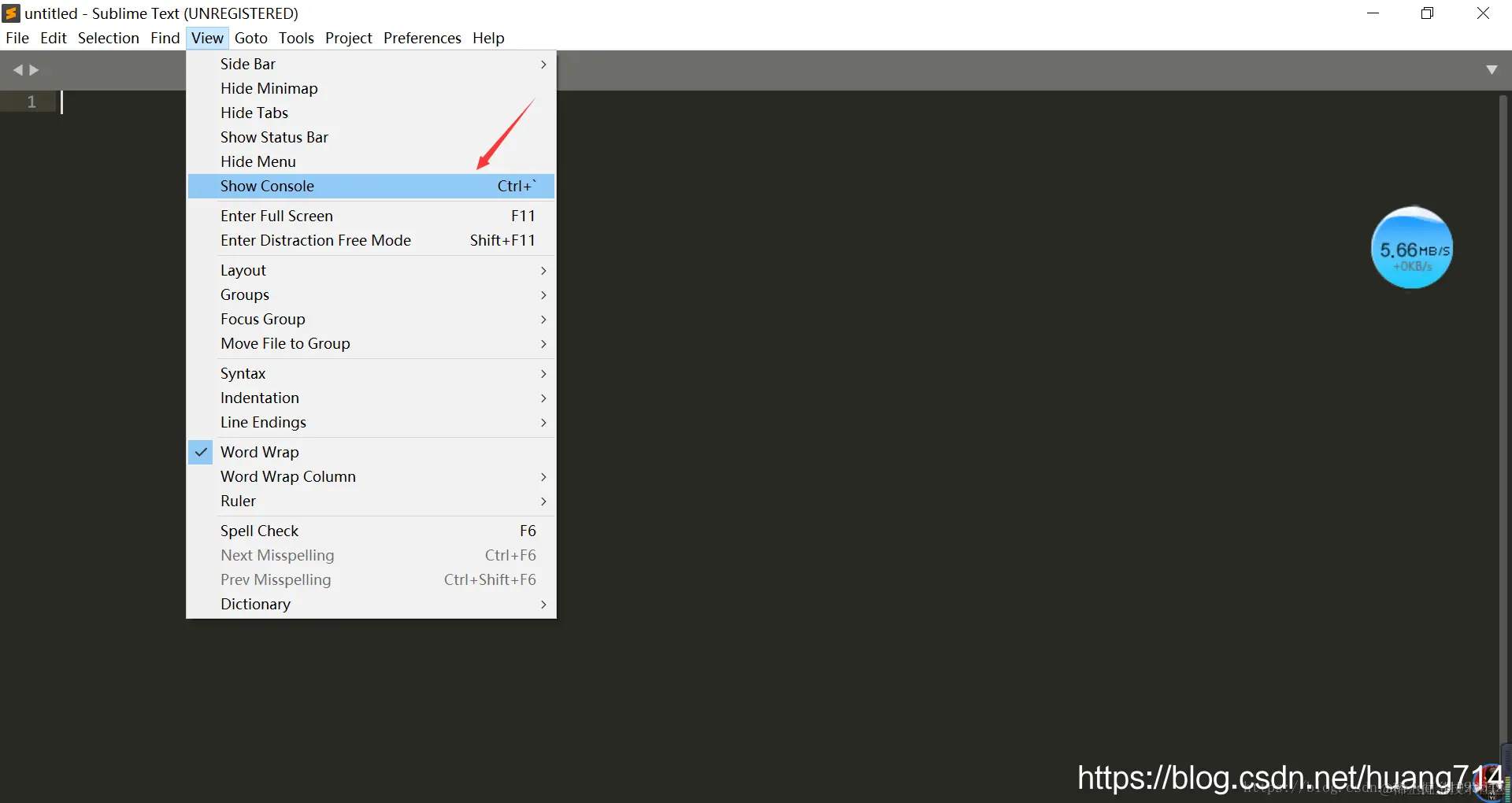Close the Sublime Text window
Image resolution: width=1512 pixels, height=803 pixels.
pos(1483,13)
